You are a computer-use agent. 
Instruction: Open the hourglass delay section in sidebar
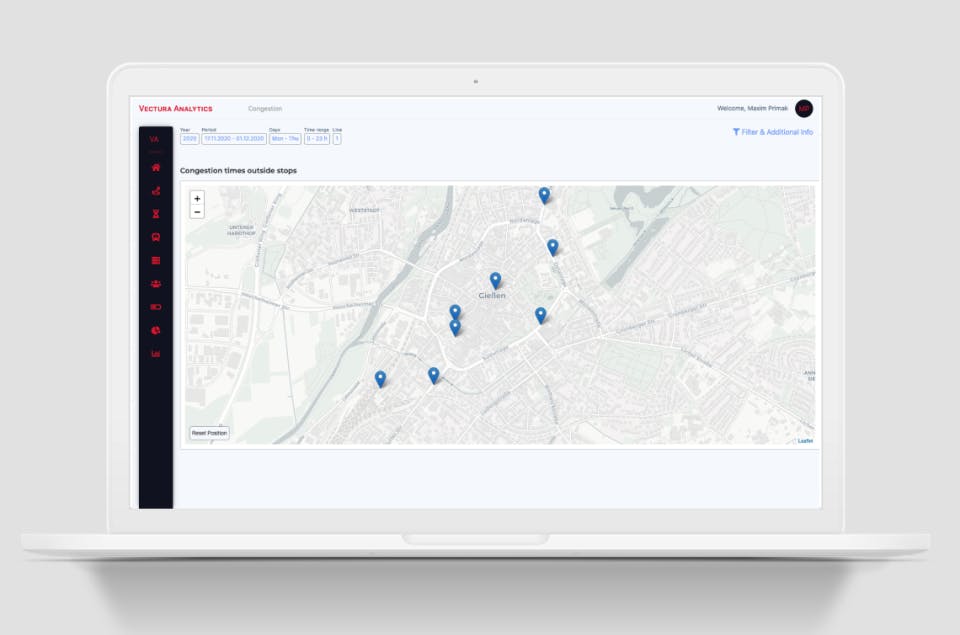pos(156,214)
